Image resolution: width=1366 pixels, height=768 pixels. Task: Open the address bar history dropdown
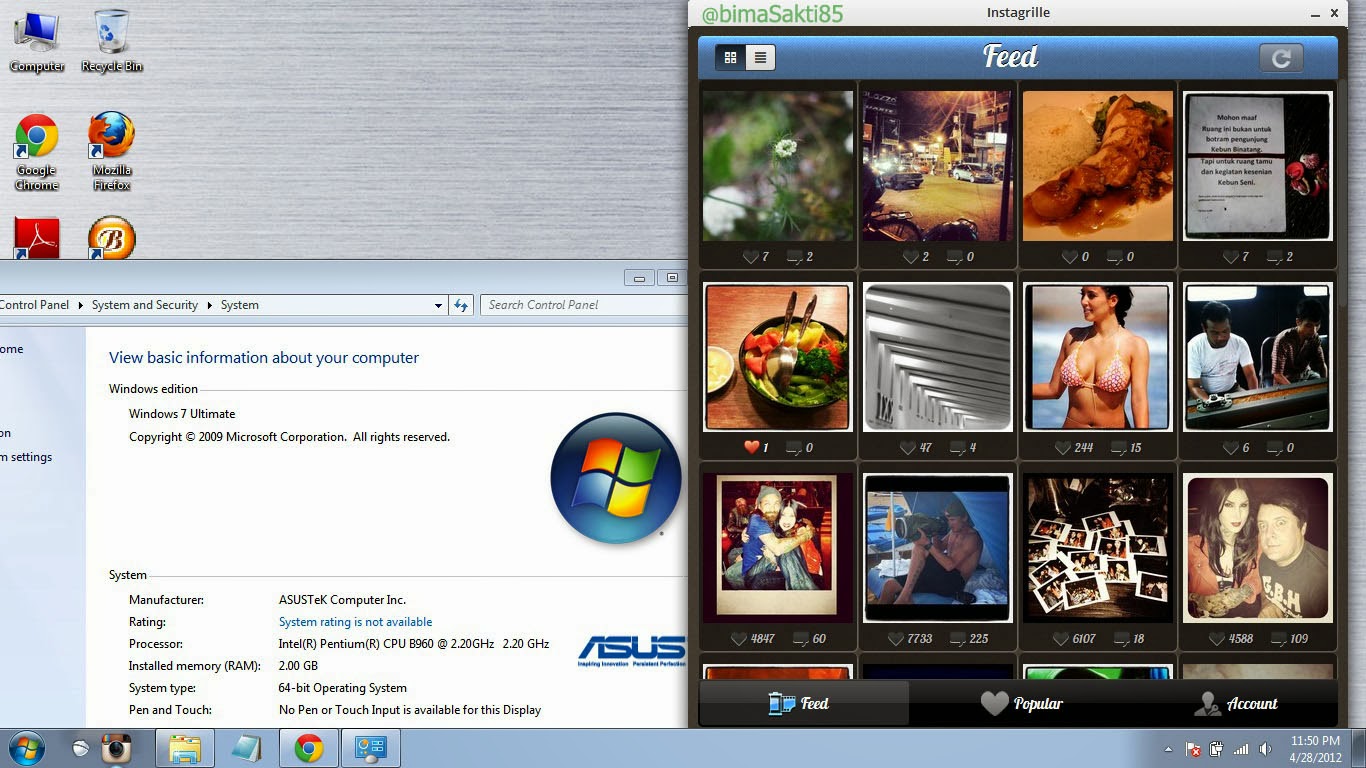(438, 306)
